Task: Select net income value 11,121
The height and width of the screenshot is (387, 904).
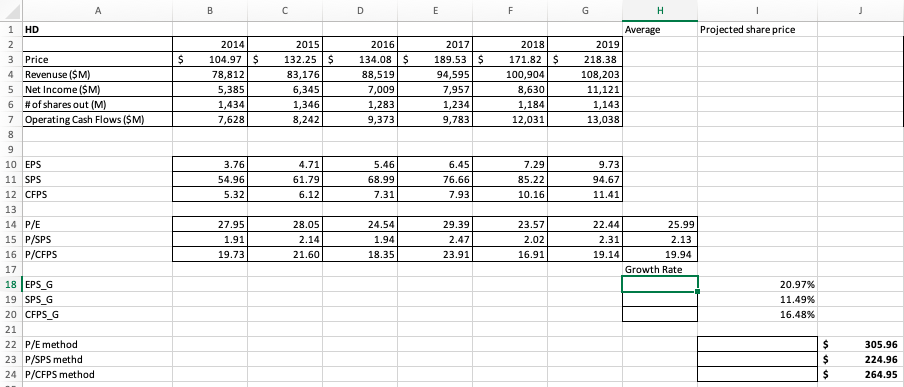Action: pyautogui.click(x=585, y=89)
